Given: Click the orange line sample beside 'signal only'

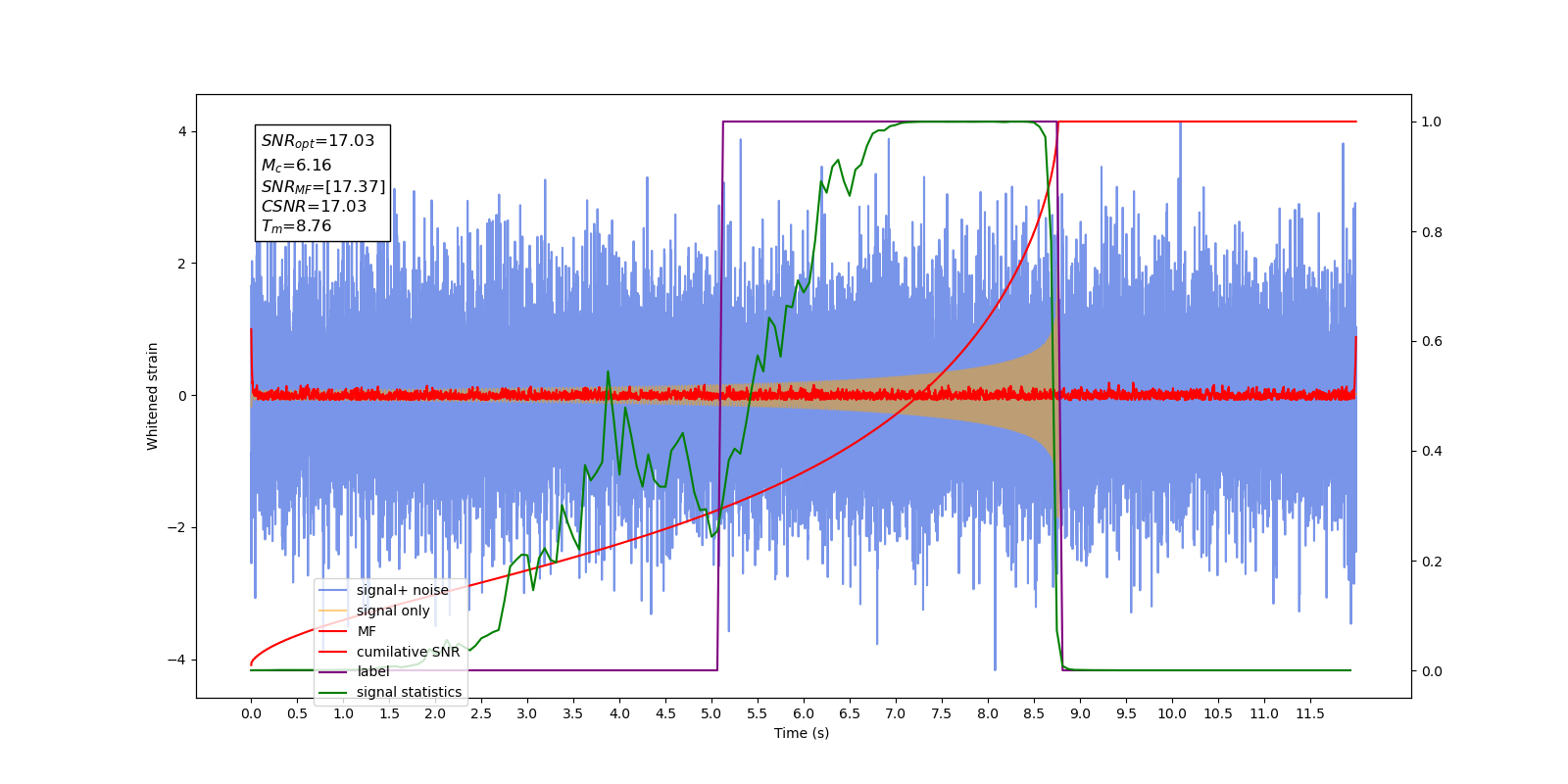Looking at the screenshot, I should pos(333,611).
